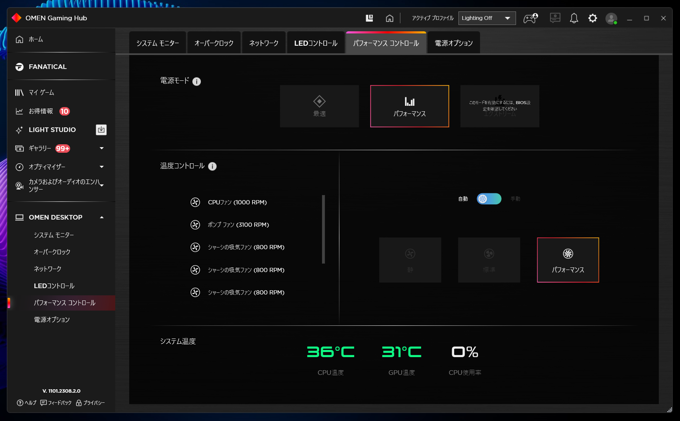Click the 温度コントロール info icon
680x421 pixels.
click(x=212, y=166)
